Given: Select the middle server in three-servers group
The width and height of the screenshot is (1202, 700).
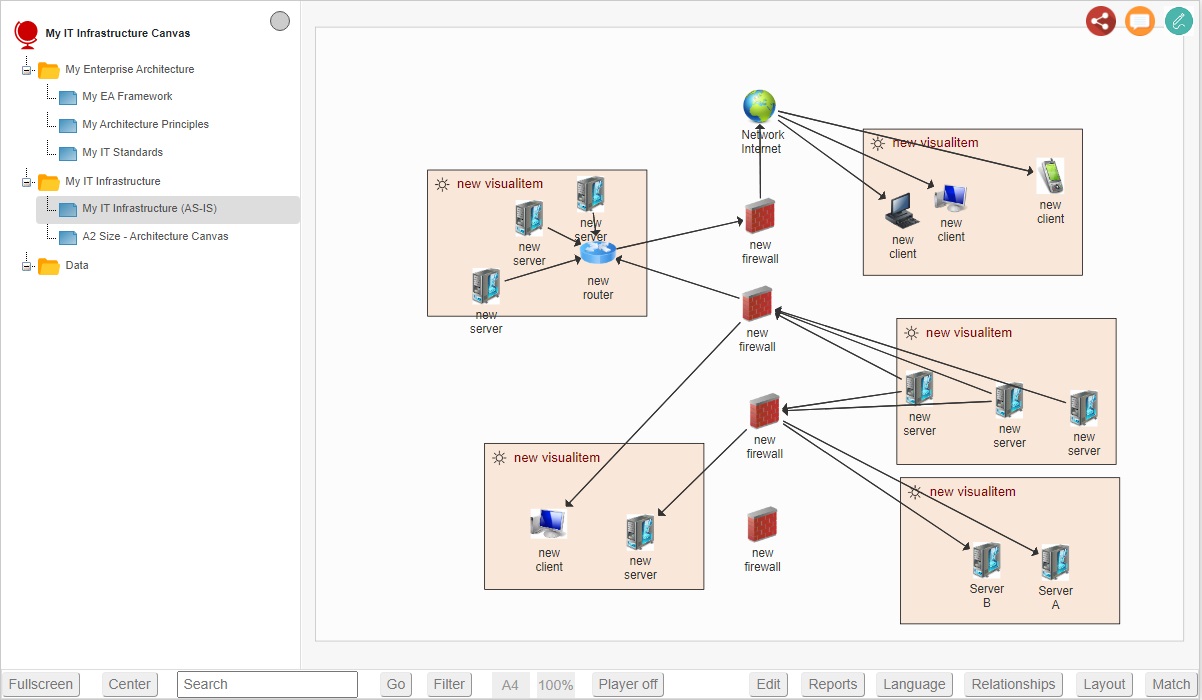Looking at the screenshot, I should tap(1009, 401).
